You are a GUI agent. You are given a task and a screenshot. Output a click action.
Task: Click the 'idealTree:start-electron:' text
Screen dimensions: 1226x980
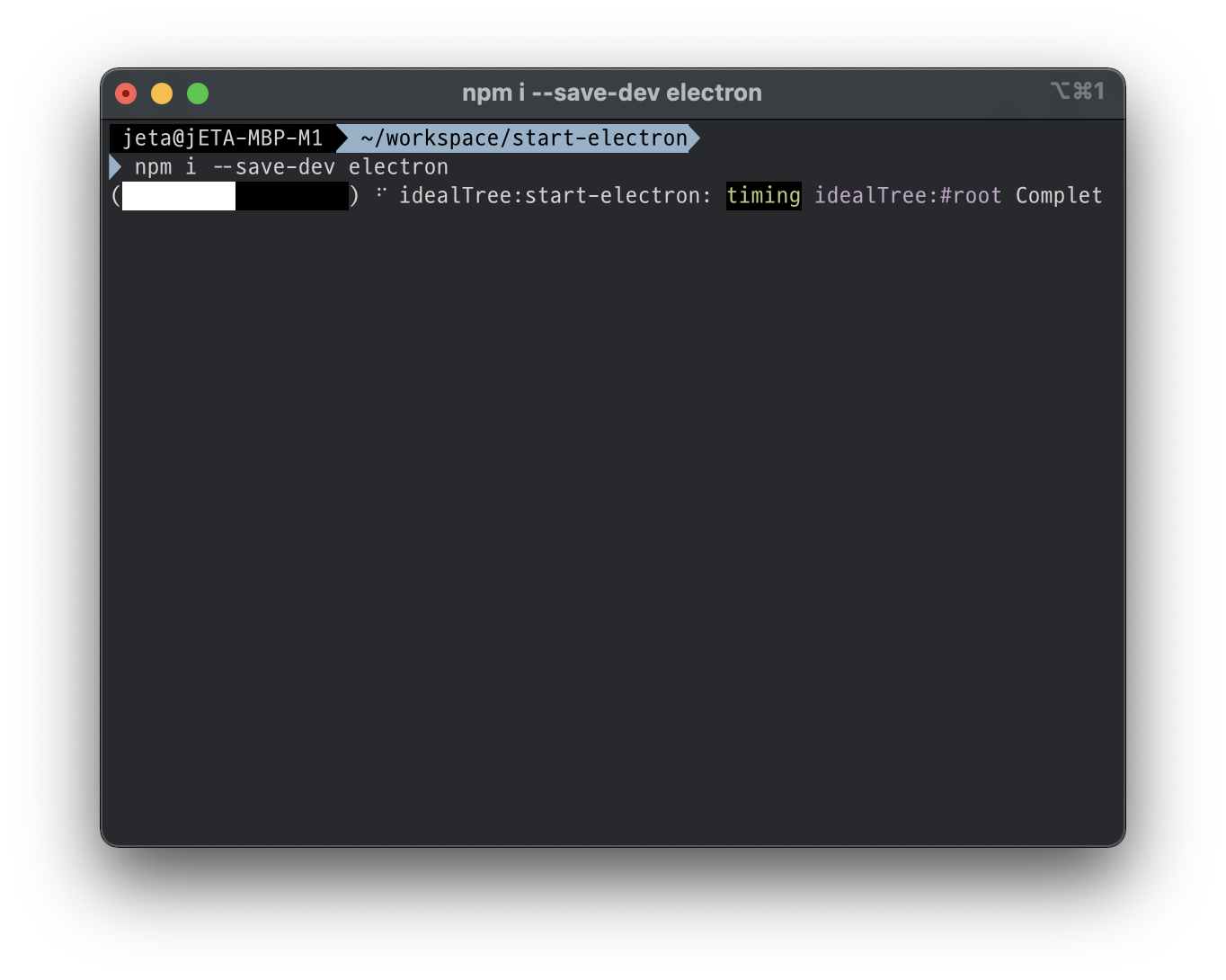(x=555, y=196)
